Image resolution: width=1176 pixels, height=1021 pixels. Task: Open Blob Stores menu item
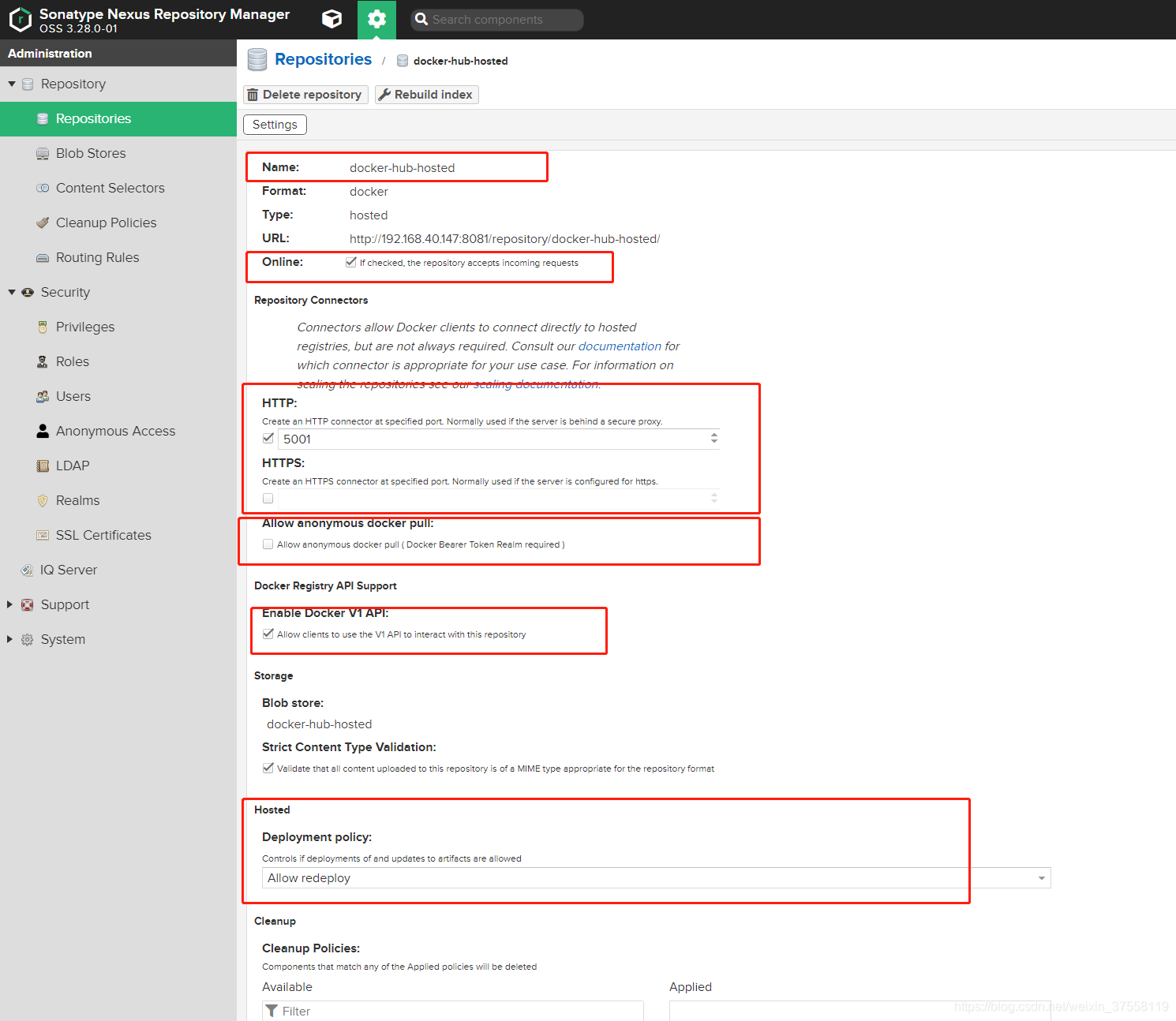coord(118,153)
